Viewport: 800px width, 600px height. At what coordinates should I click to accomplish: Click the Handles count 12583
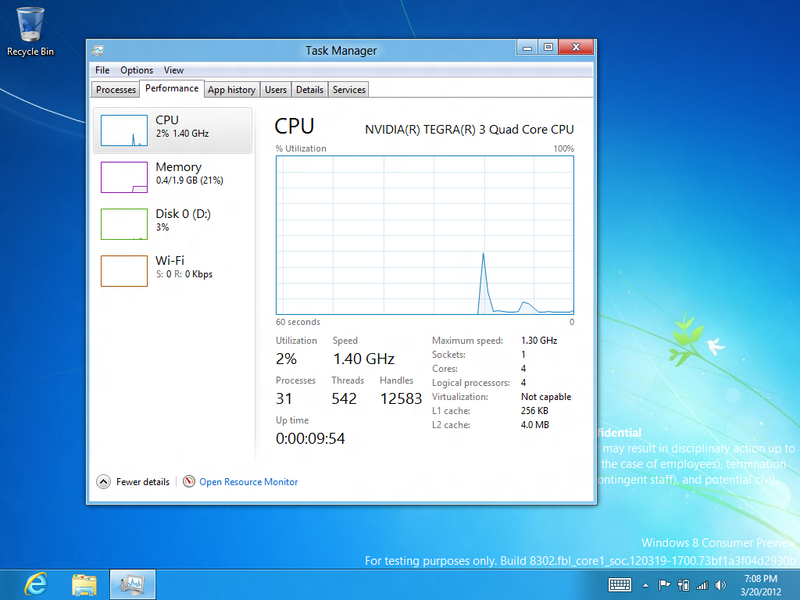pyautogui.click(x=401, y=398)
